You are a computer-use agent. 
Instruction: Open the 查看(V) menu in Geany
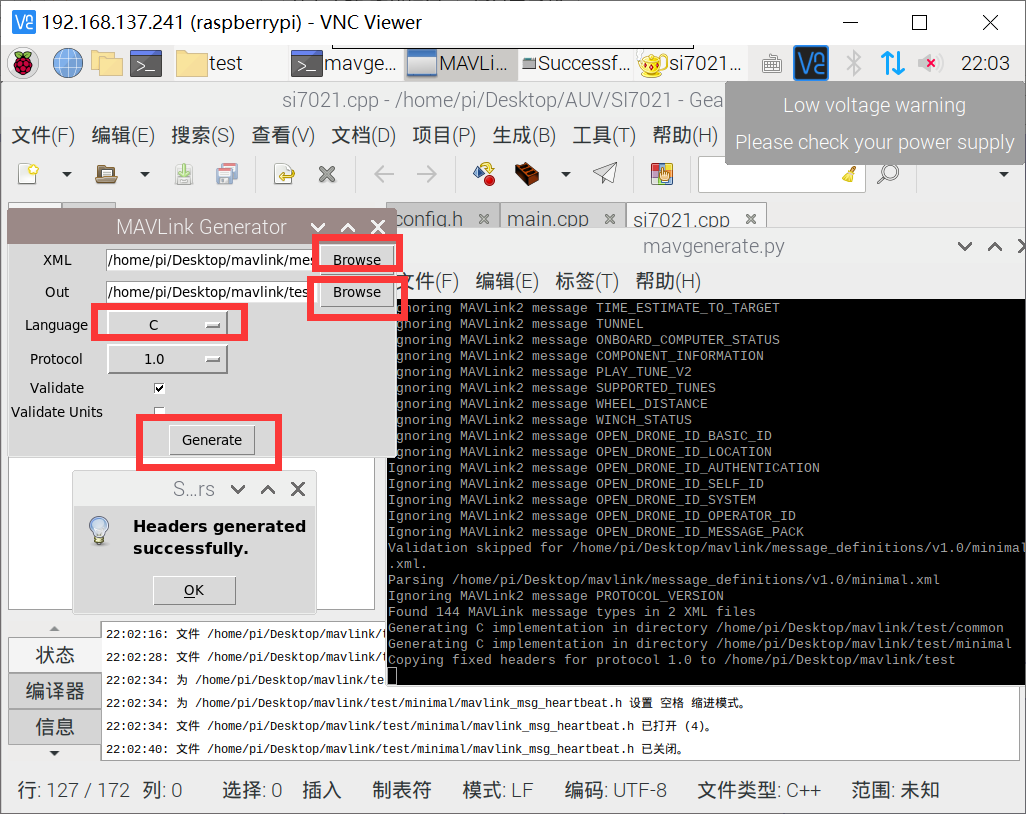(283, 135)
